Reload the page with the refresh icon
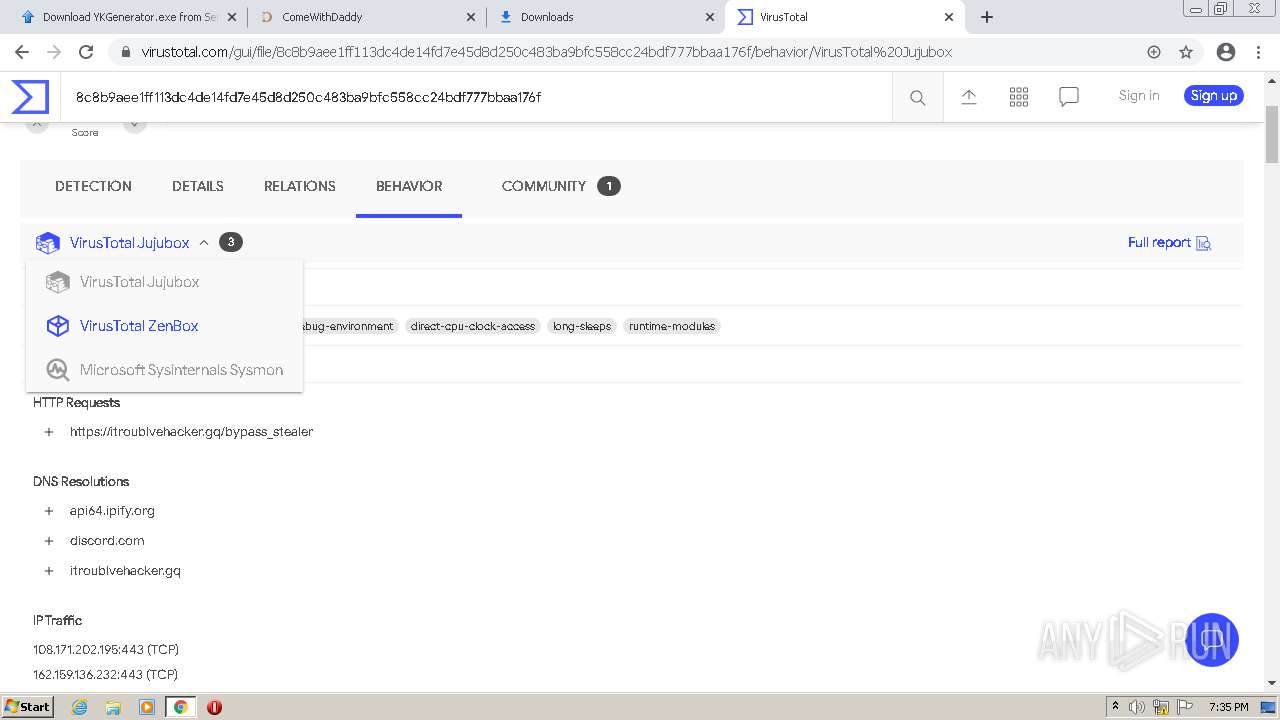 pos(86,52)
